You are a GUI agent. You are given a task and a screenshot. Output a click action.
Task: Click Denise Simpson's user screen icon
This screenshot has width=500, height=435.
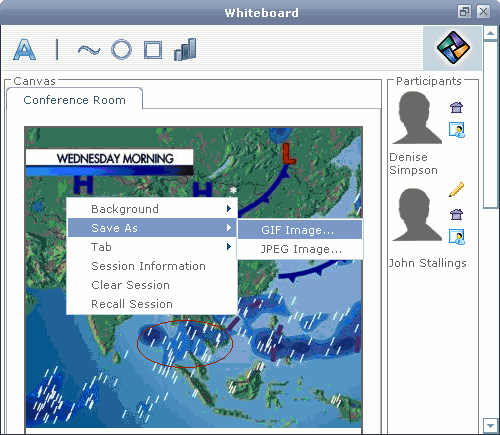point(457,130)
